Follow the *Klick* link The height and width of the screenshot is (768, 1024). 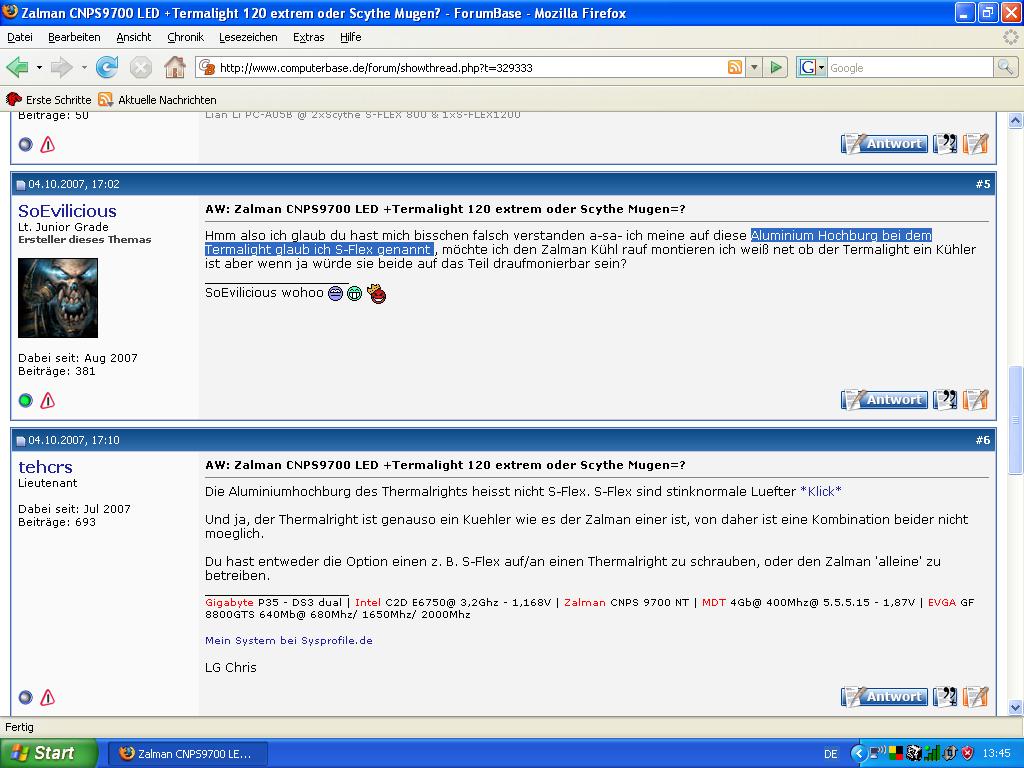click(x=821, y=491)
